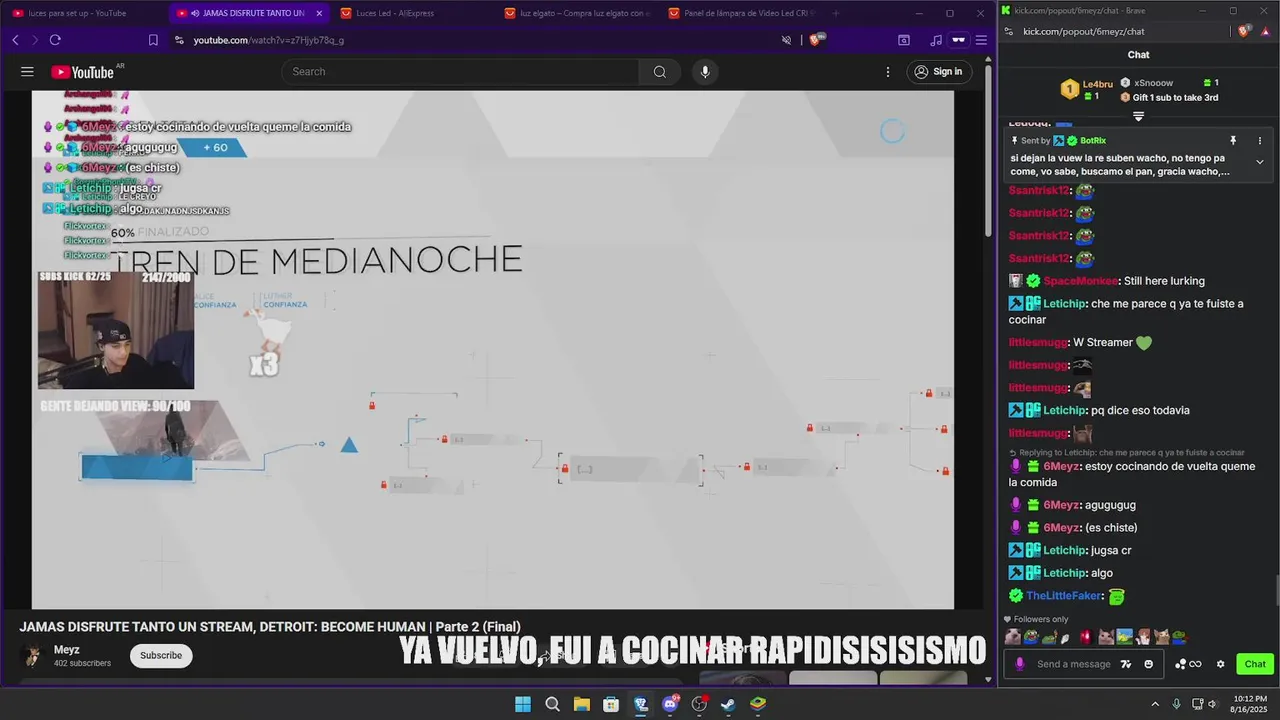Click the Kick chat vertical scrollbar
Screen dimensions: 1280x720
click(1275, 591)
